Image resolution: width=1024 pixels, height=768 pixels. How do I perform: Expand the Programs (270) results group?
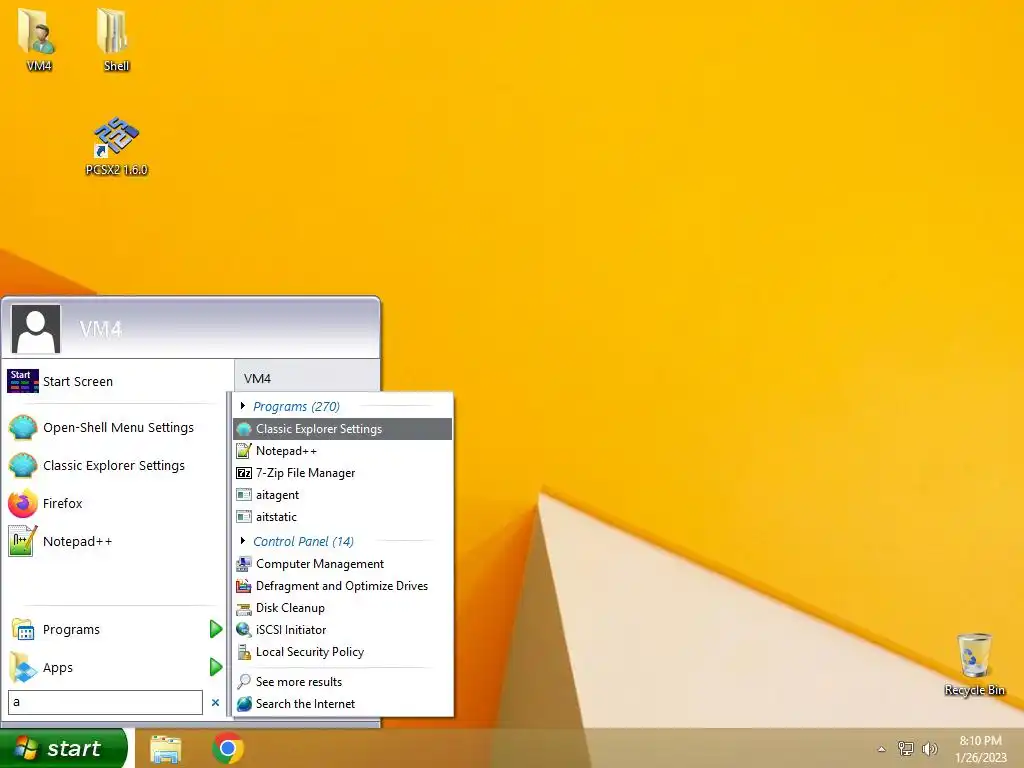pyautogui.click(x=243, y=406)
